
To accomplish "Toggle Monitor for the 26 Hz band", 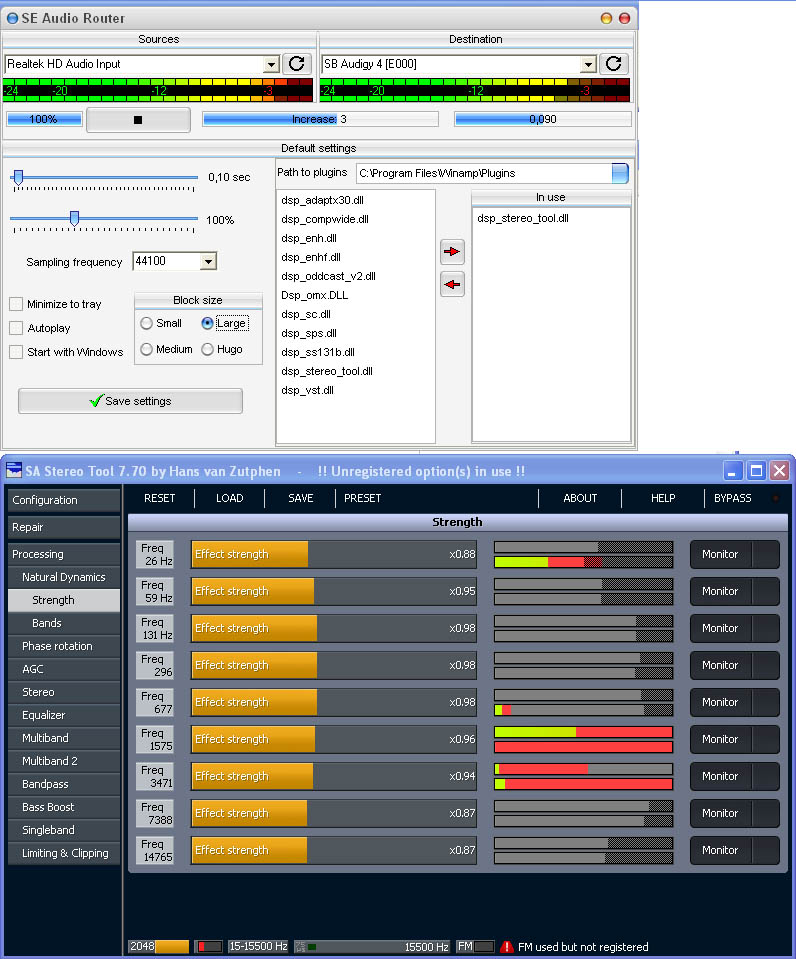I will pos(734,554).
